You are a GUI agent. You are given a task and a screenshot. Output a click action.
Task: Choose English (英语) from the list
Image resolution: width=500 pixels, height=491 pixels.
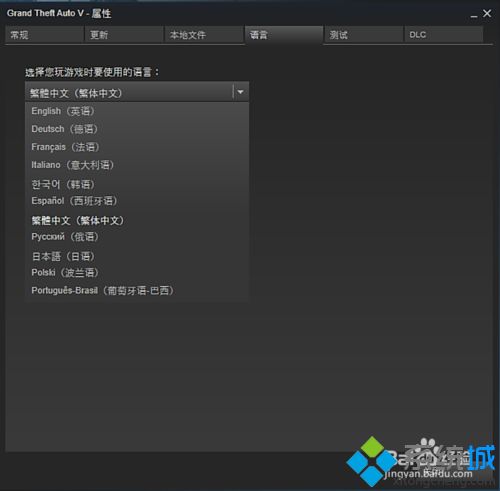pyautogui.click(x=137, y=111)
